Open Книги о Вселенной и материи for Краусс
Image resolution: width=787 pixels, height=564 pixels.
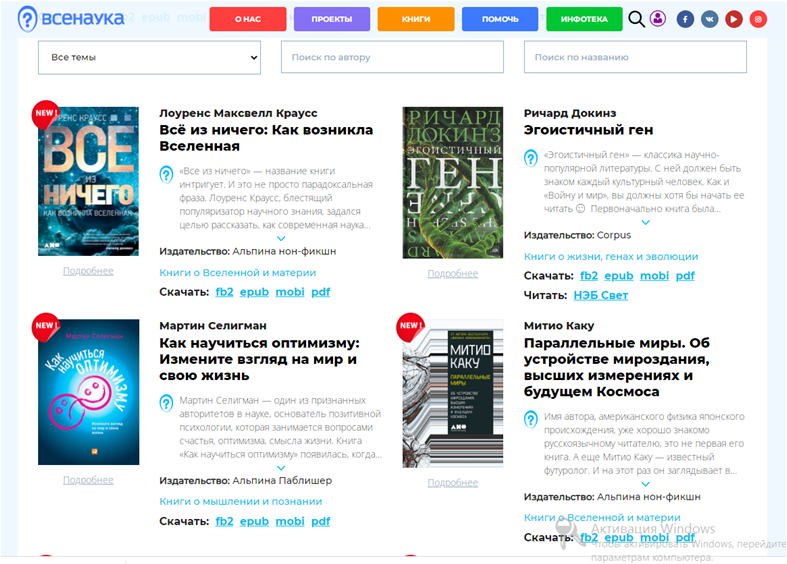point(237,272)
